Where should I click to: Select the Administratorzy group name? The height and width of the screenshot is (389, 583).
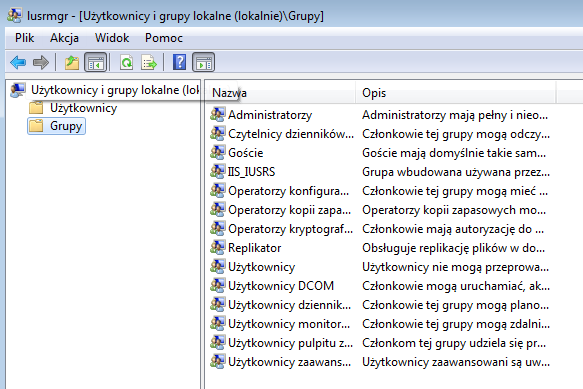click(x=270, y=115)
